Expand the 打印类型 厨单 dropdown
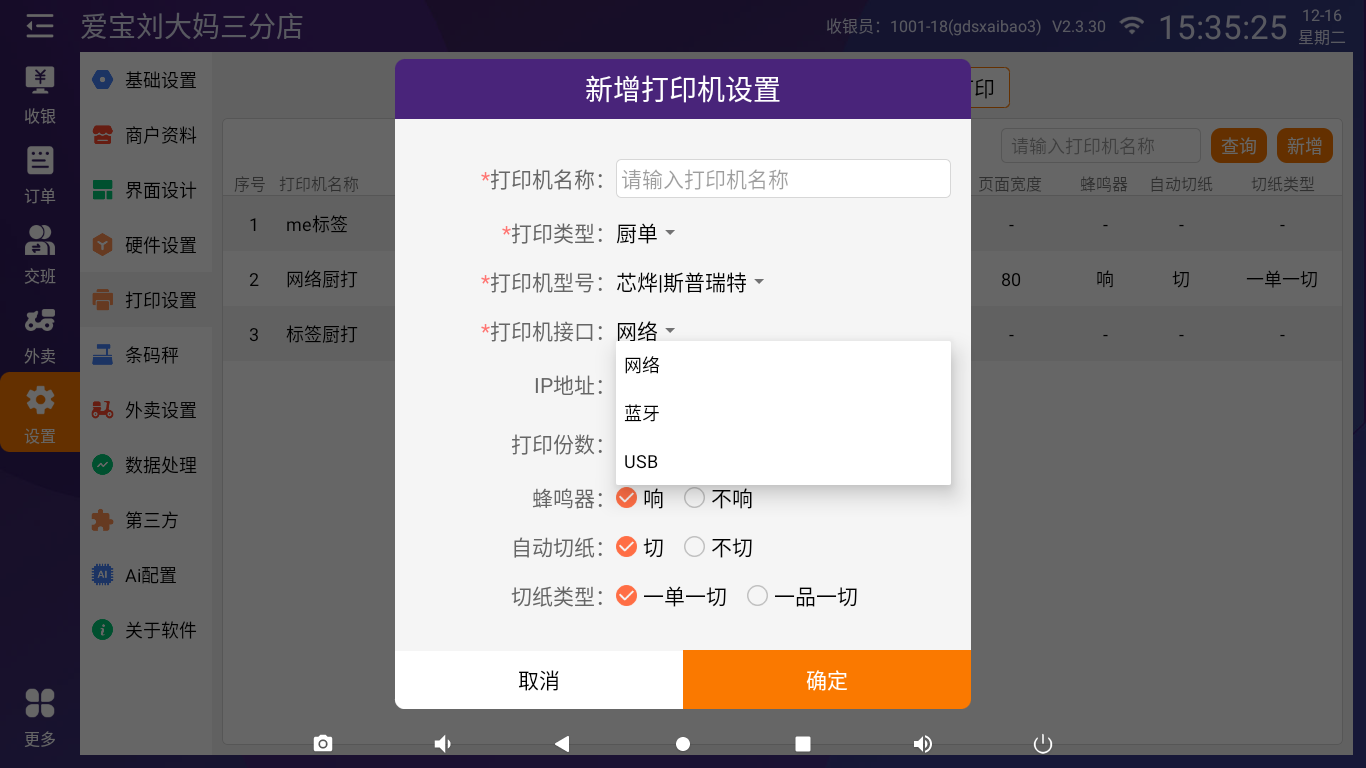Image resolution: width=1366 pixels, height=768 pixels. (646, 234)
